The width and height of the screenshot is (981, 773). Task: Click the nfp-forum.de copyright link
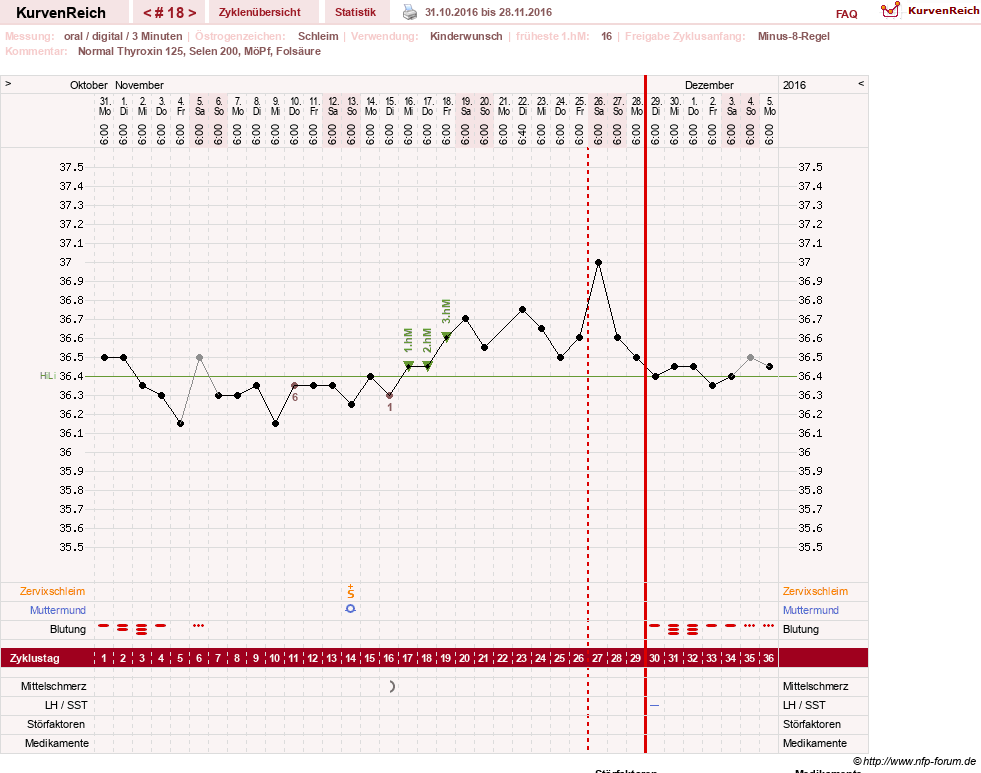click(915, 761)
